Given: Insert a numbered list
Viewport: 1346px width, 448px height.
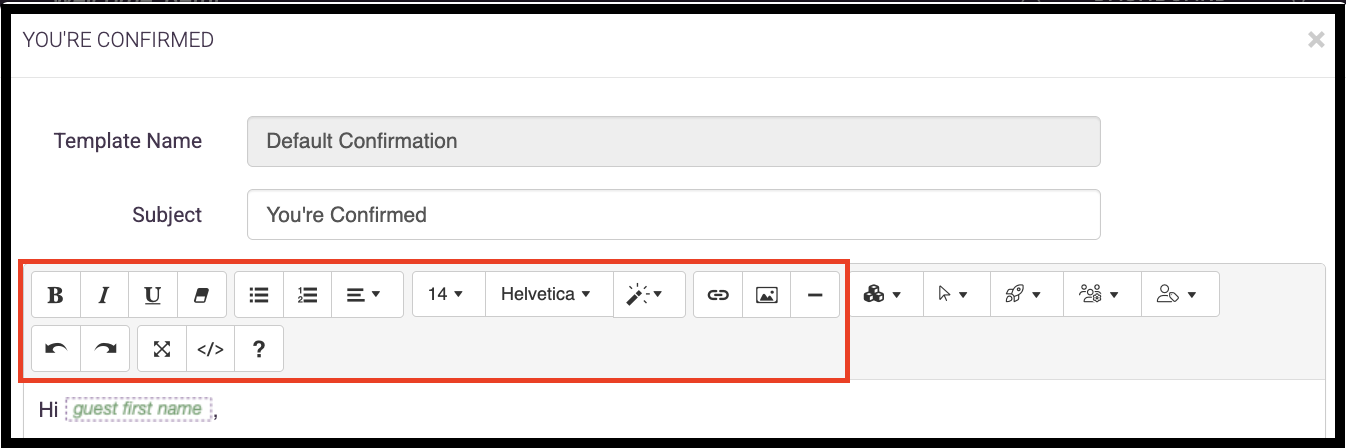Looking at the screenshot, I should coord(308,295).
